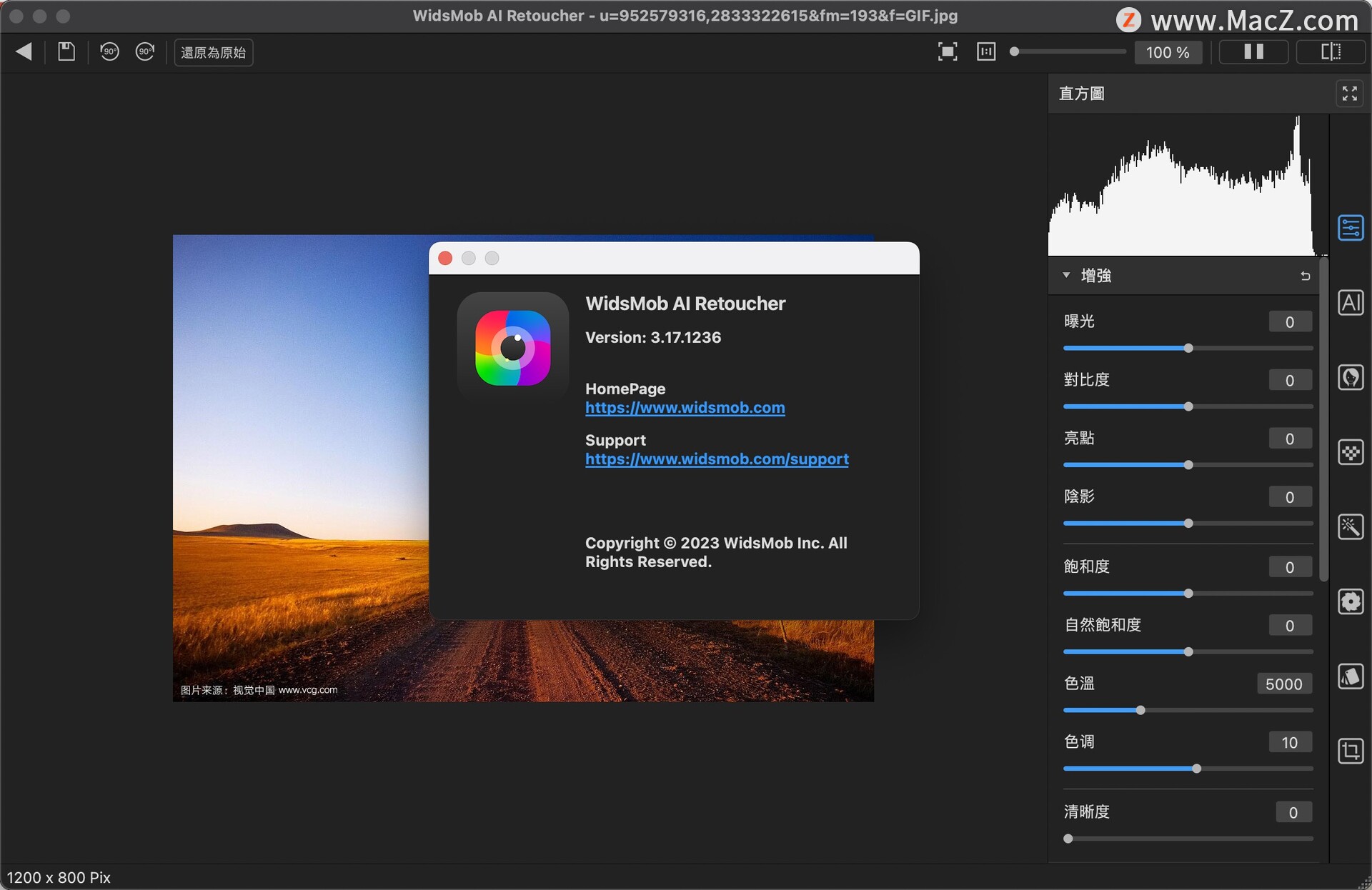This screenshot has height=890, width=1372.
Task: Open the widsmob.com/support link
Action: click(x=717, y=459)
